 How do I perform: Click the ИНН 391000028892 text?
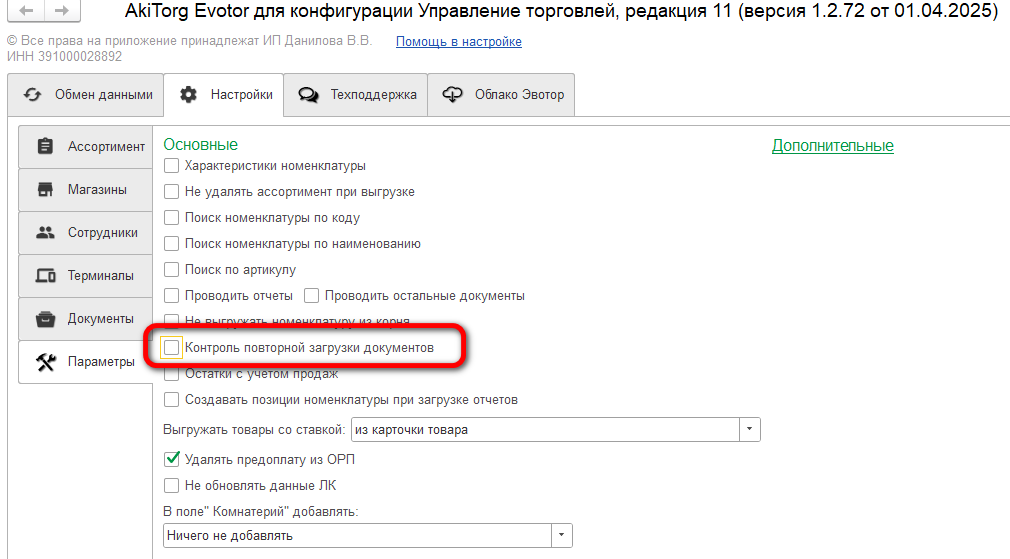tap(64, 56)
